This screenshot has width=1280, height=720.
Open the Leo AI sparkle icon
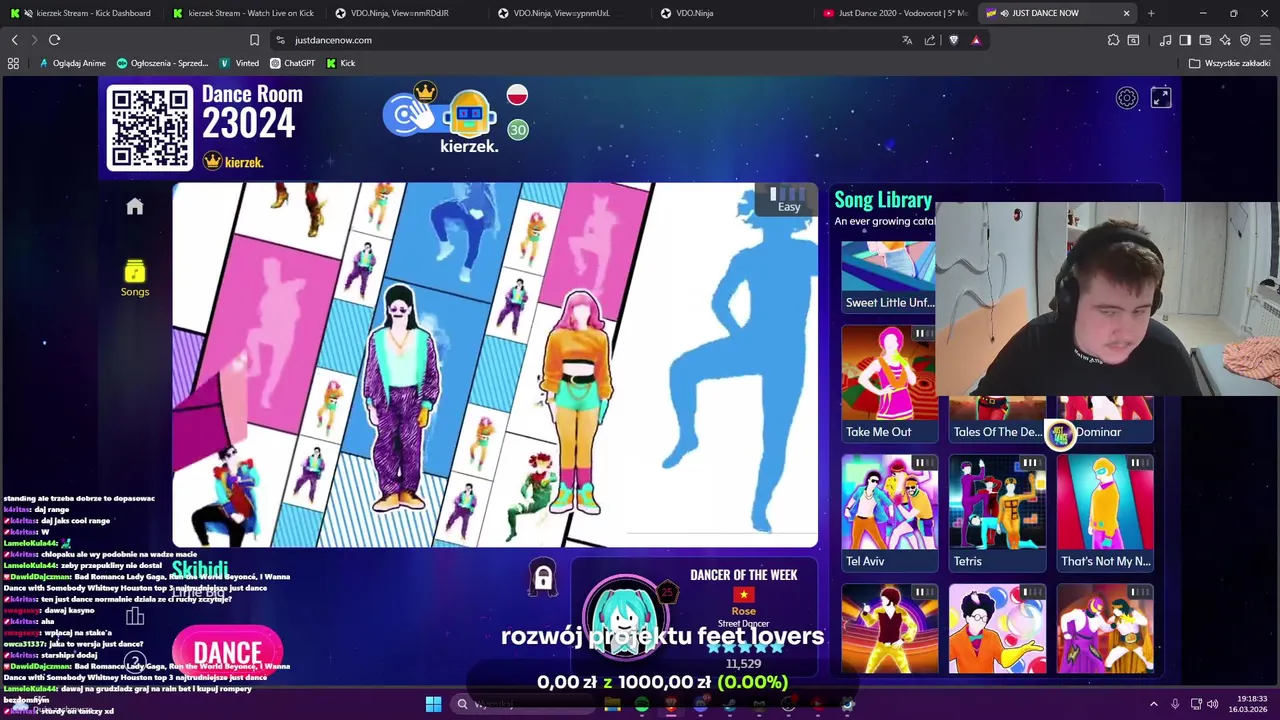(x=1225, y=40)
